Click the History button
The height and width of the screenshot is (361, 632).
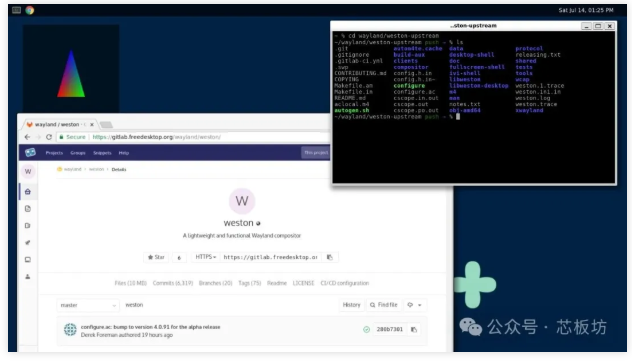(x=351, y=305)
